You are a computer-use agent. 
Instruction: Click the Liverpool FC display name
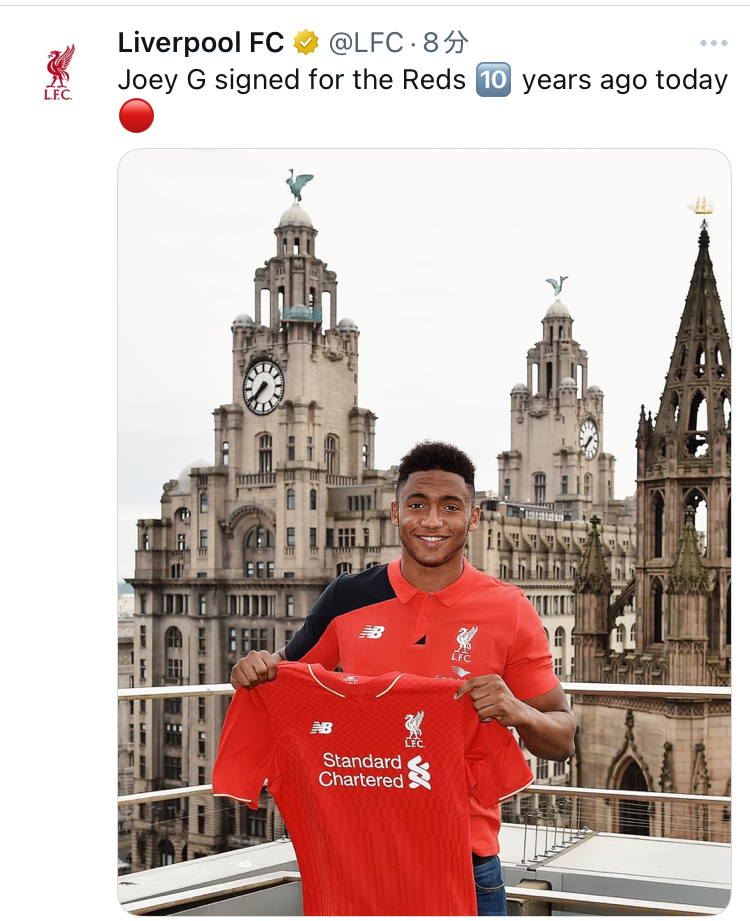[x=201, y=43]
